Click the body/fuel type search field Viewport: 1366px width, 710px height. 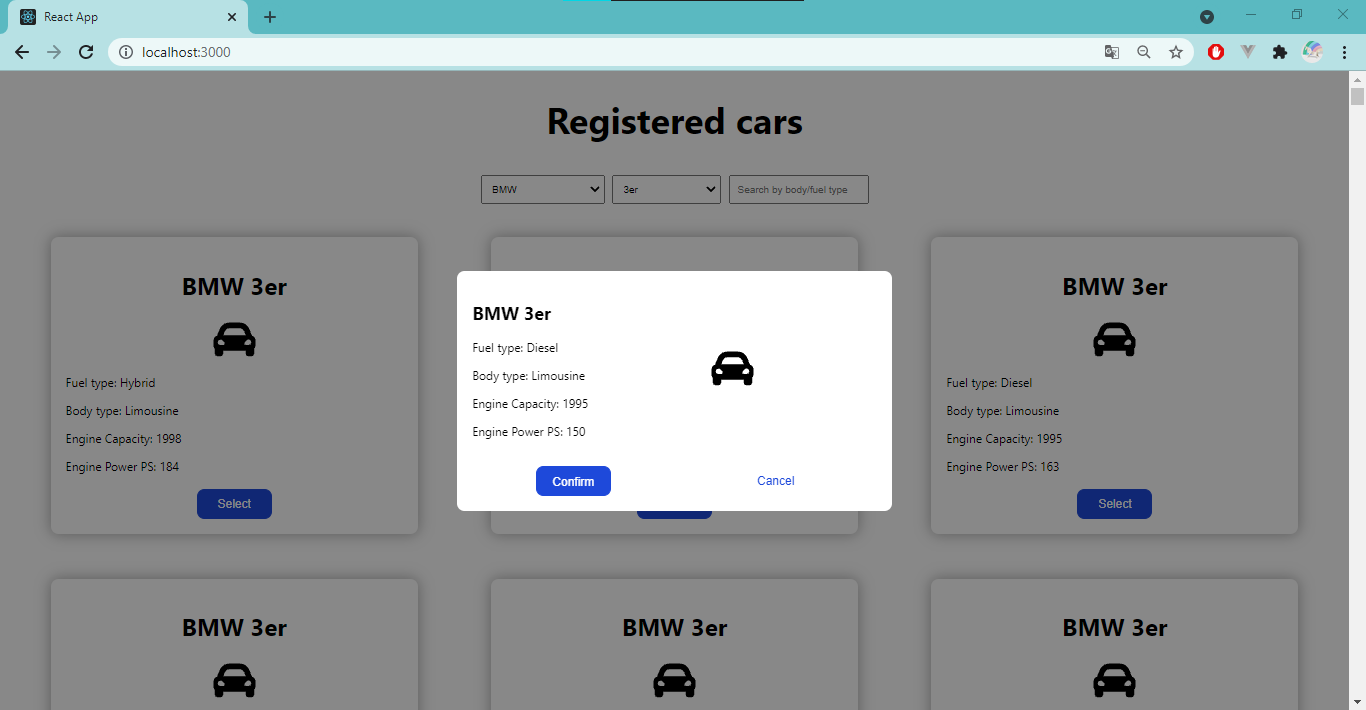798,189
